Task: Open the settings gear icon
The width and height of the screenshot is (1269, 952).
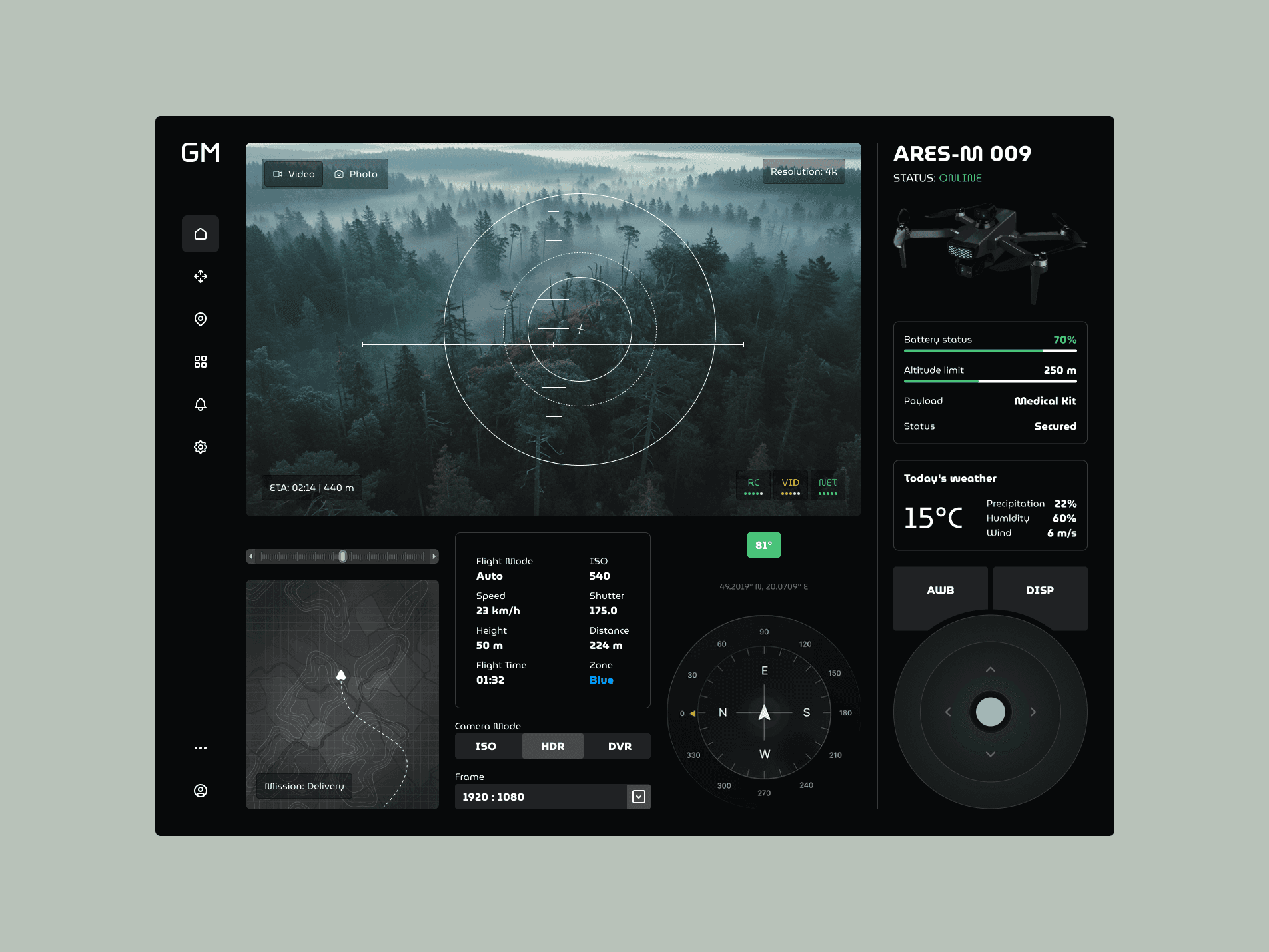Action: tap(201, 447)
